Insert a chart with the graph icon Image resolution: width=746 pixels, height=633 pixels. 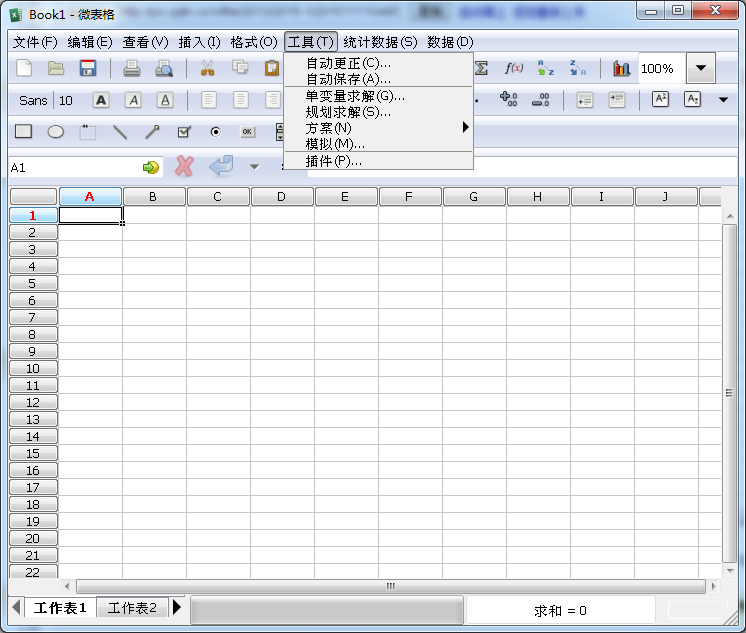[622, 68]
